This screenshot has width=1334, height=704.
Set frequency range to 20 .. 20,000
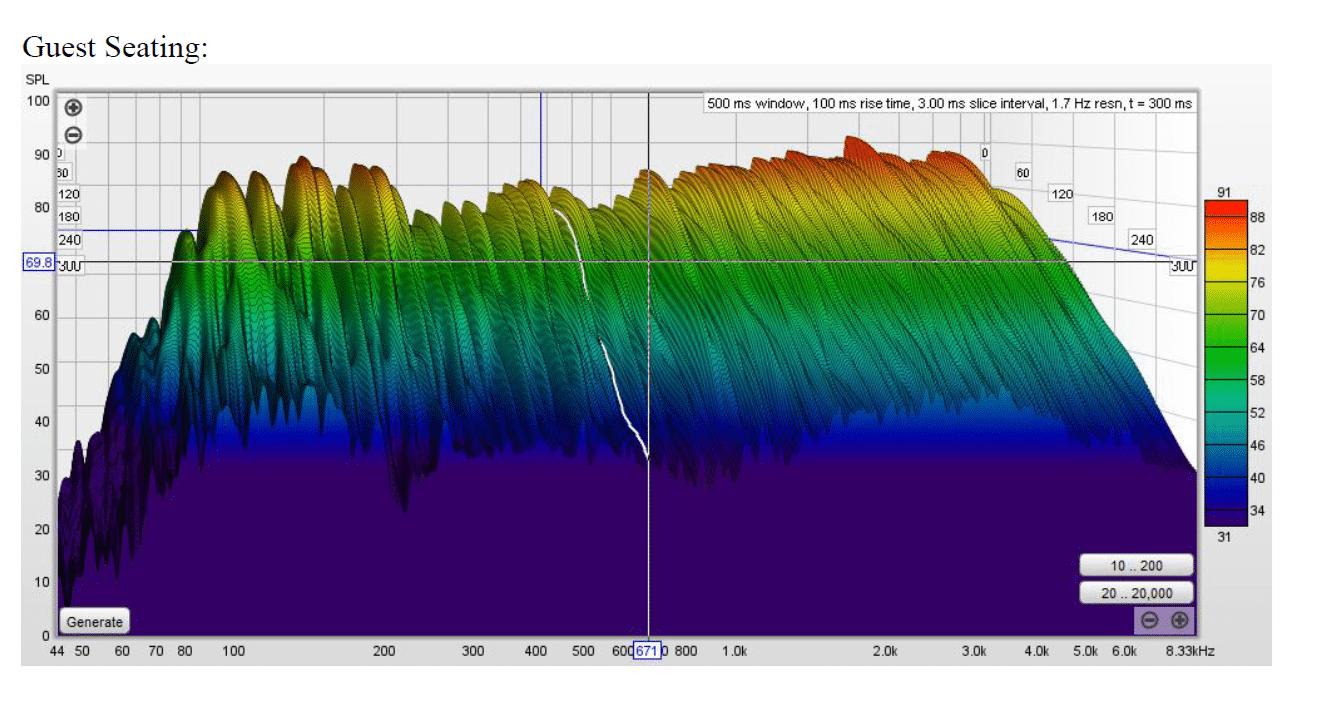coord(1136,593)
